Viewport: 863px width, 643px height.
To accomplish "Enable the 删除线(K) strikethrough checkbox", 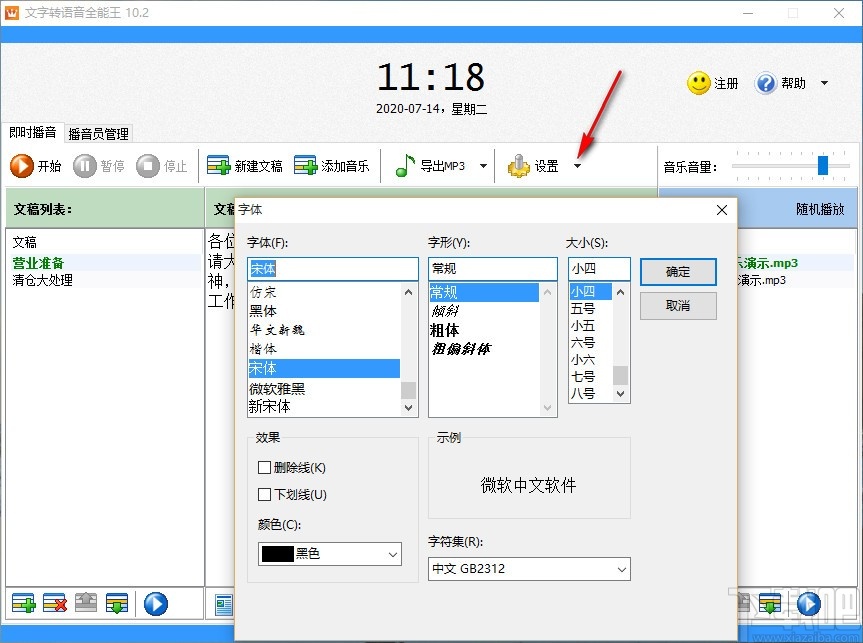I will pyautogui.click(x=264, y=467).
